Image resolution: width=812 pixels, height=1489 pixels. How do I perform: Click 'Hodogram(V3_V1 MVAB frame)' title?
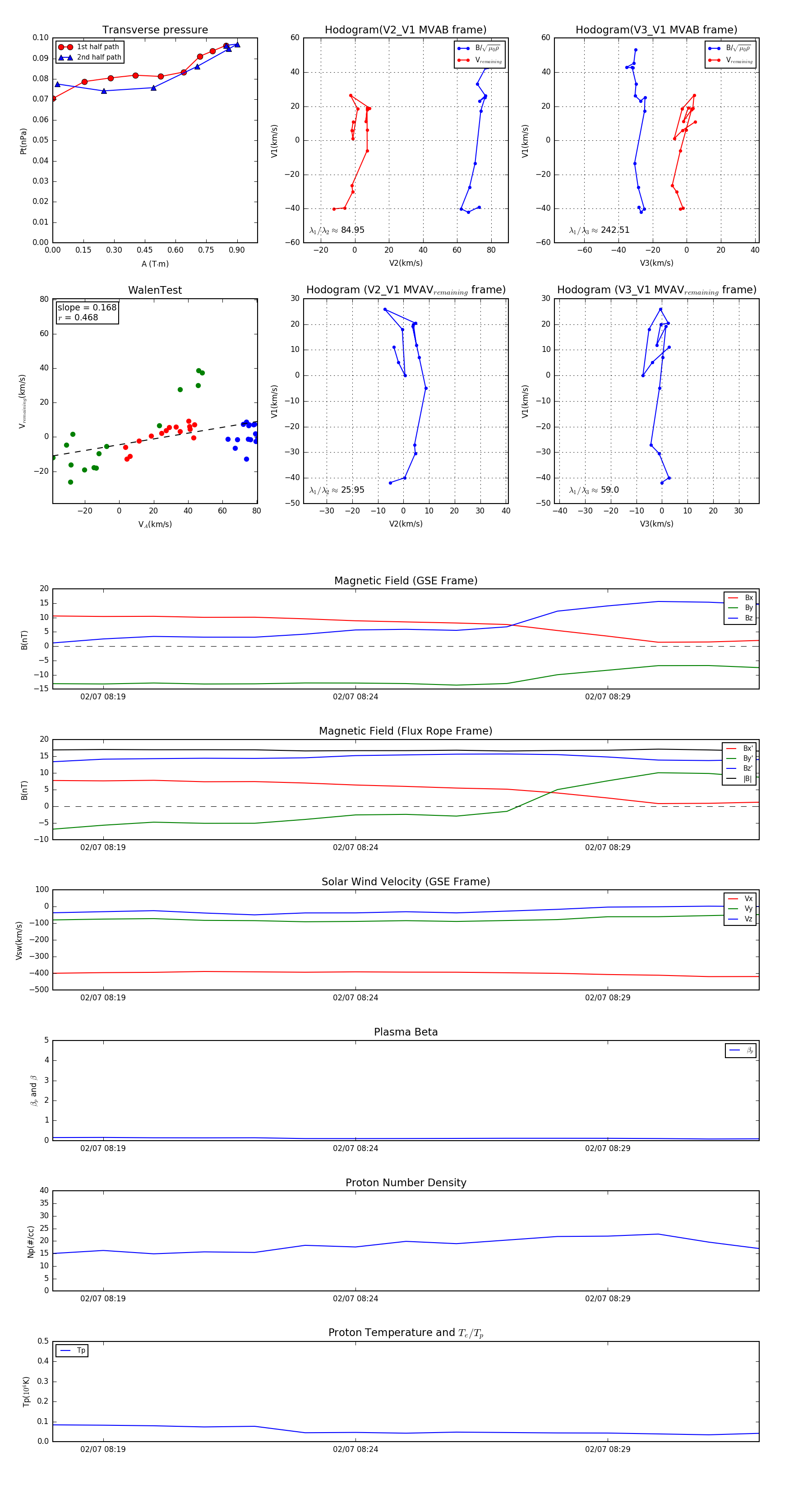pos(656,29)
